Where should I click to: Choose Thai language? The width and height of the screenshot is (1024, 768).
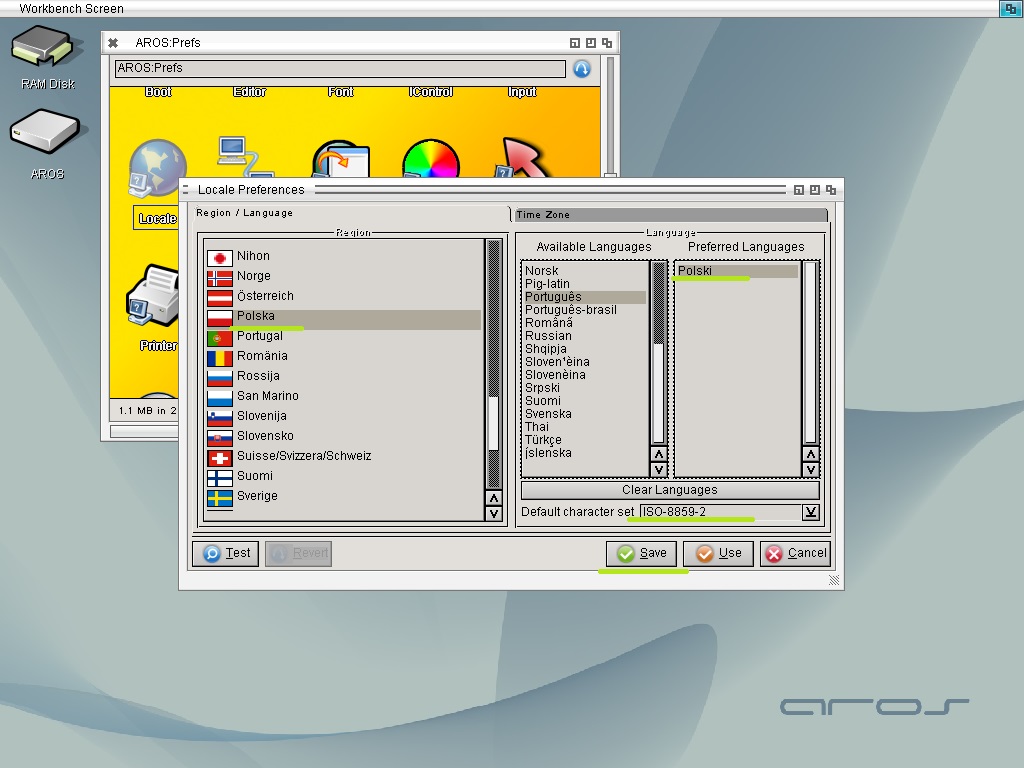[x=584, y=427]
